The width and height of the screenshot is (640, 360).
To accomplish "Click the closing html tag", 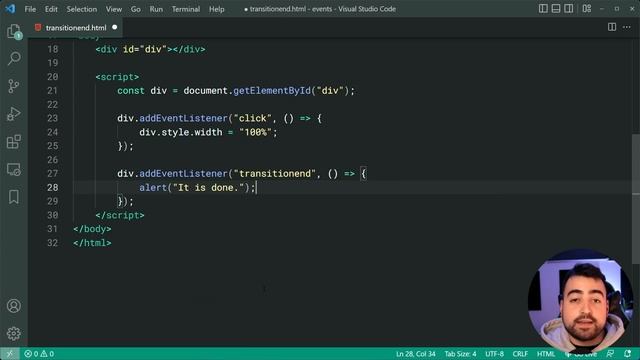I will [92, 243].
